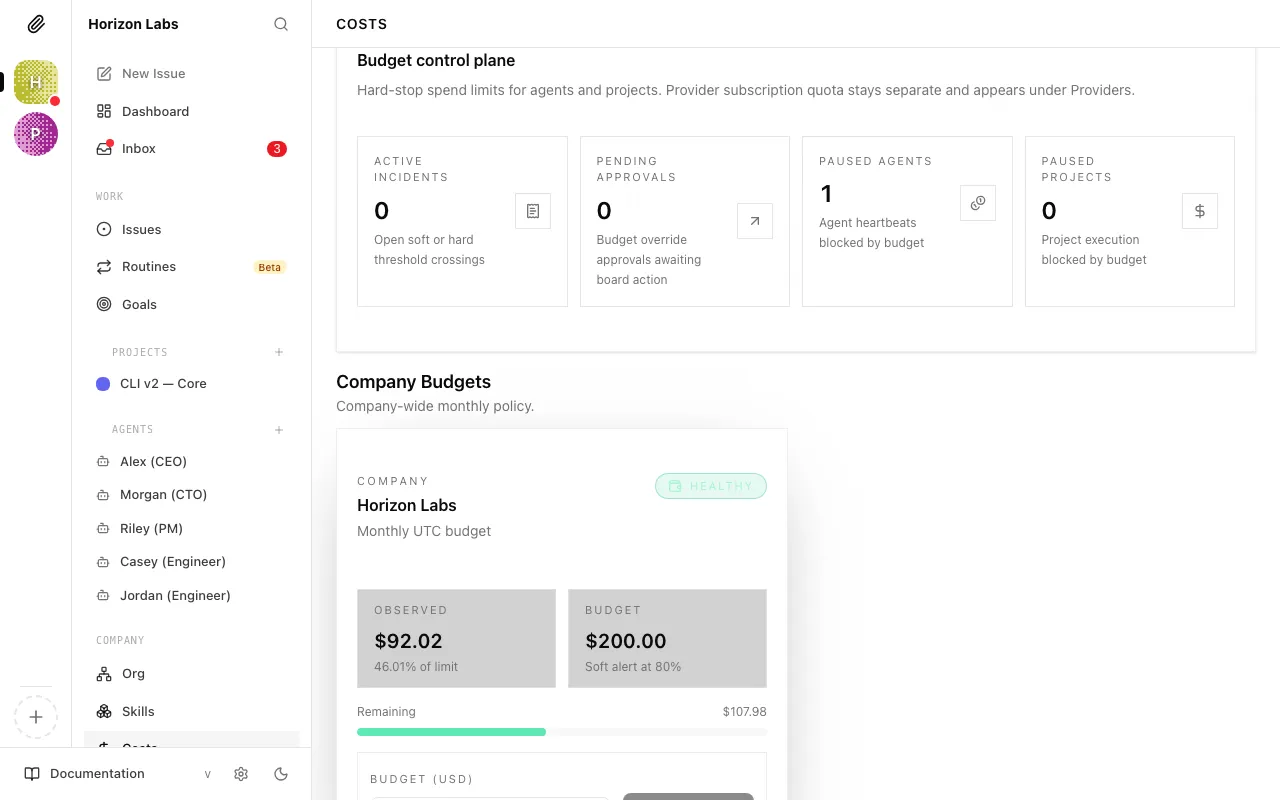Viewport: 1280px width, 800px height.
Task: Create a New Issue
Action: (x=191, y=74)
